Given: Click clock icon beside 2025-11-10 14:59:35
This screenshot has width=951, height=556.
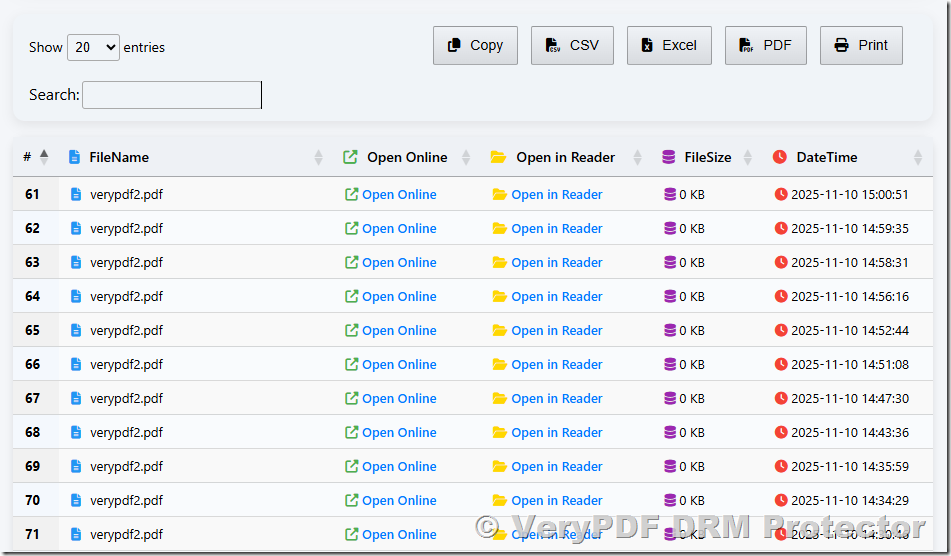Looking at the screenshot, I should coord(781,228).
